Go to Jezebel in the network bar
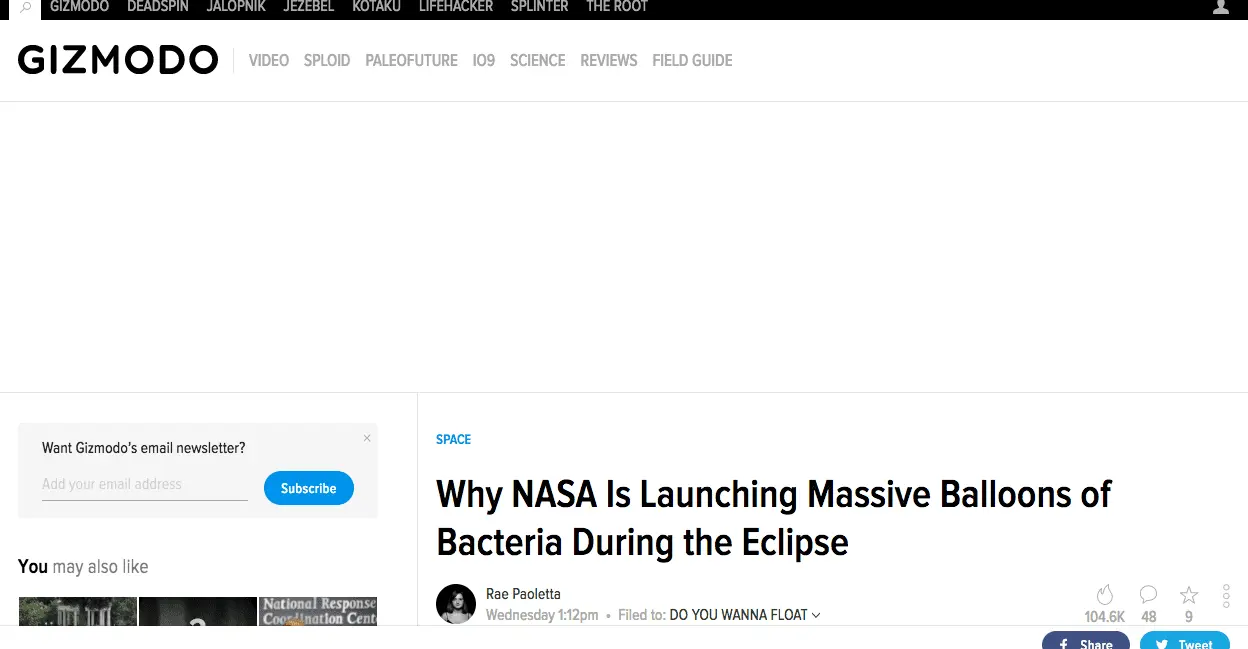Screen dimensions: 1248x649 (309, 7)
